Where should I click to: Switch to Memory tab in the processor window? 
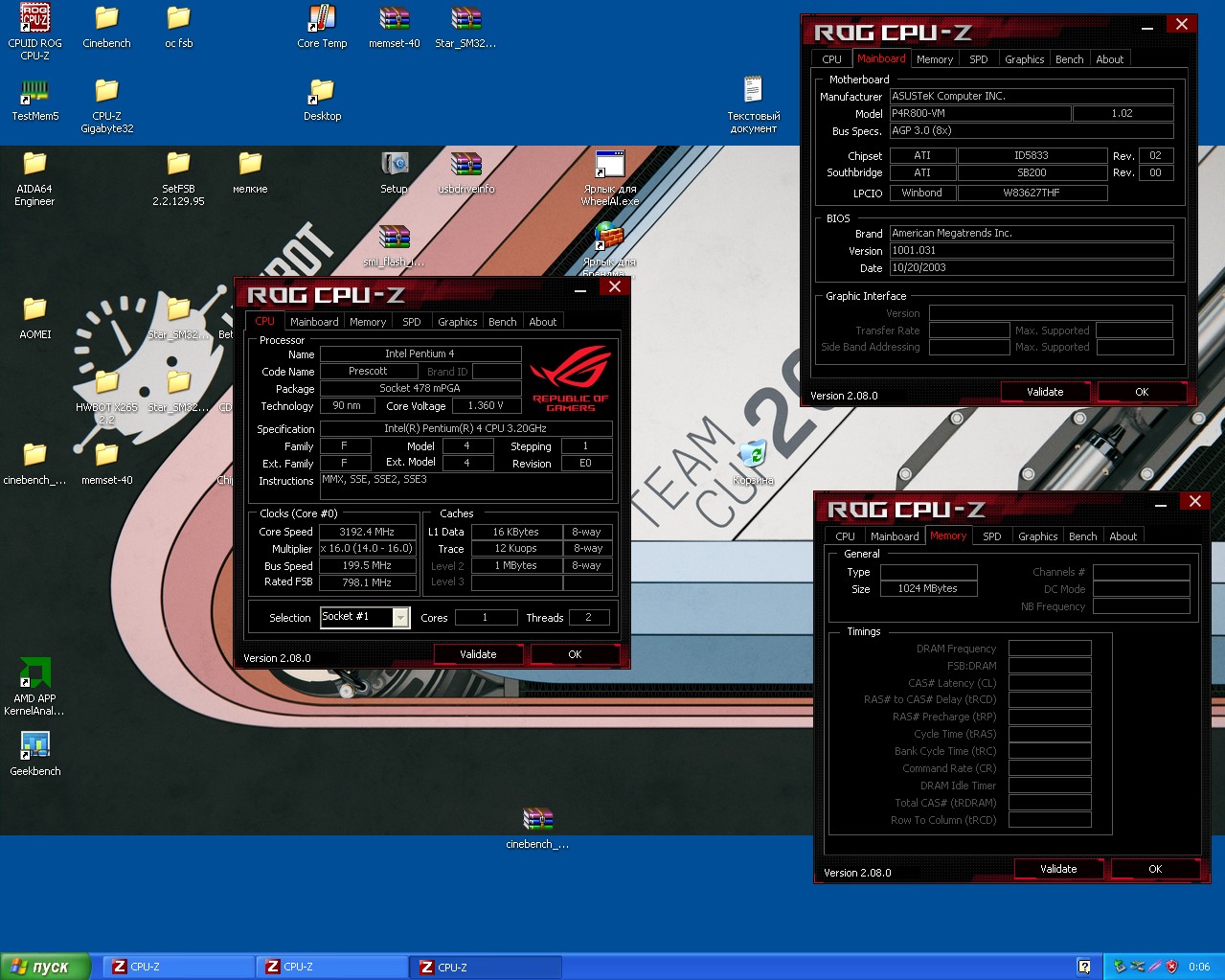pyautogui.click(x=368, y=322)
